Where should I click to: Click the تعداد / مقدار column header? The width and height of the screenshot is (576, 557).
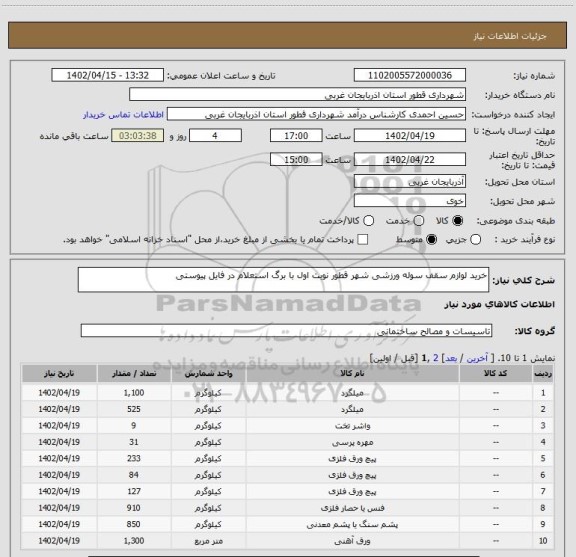(134, 374)
